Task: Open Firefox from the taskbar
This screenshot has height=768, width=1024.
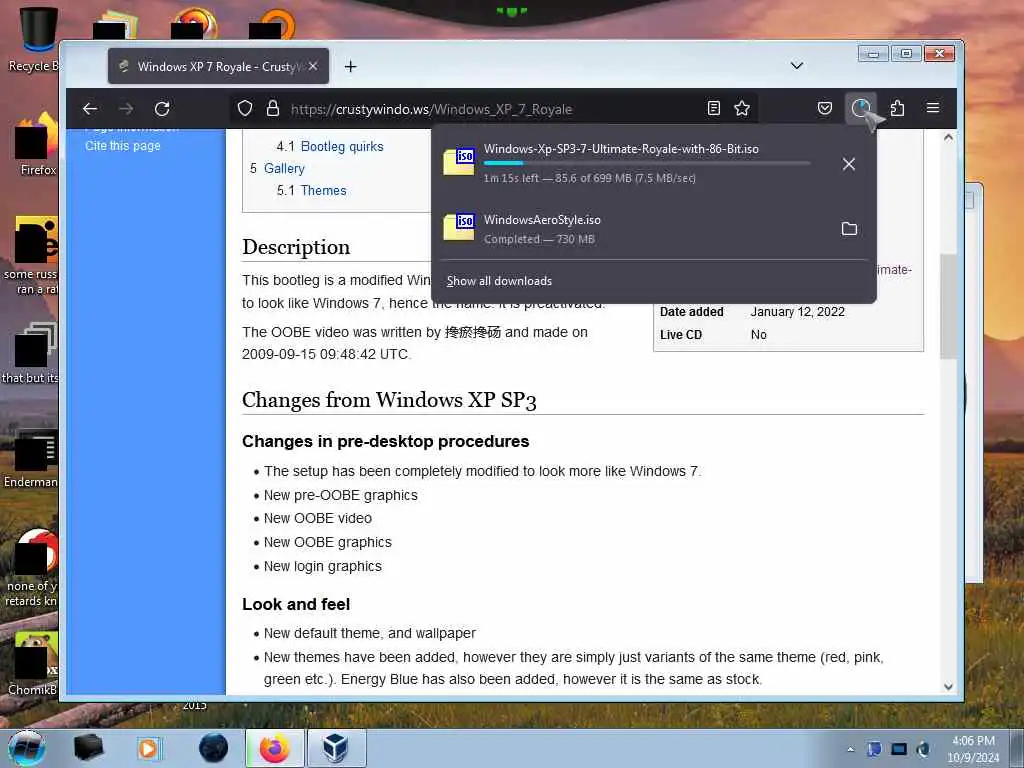Action: pyautogui.click(x=275, y=748)
